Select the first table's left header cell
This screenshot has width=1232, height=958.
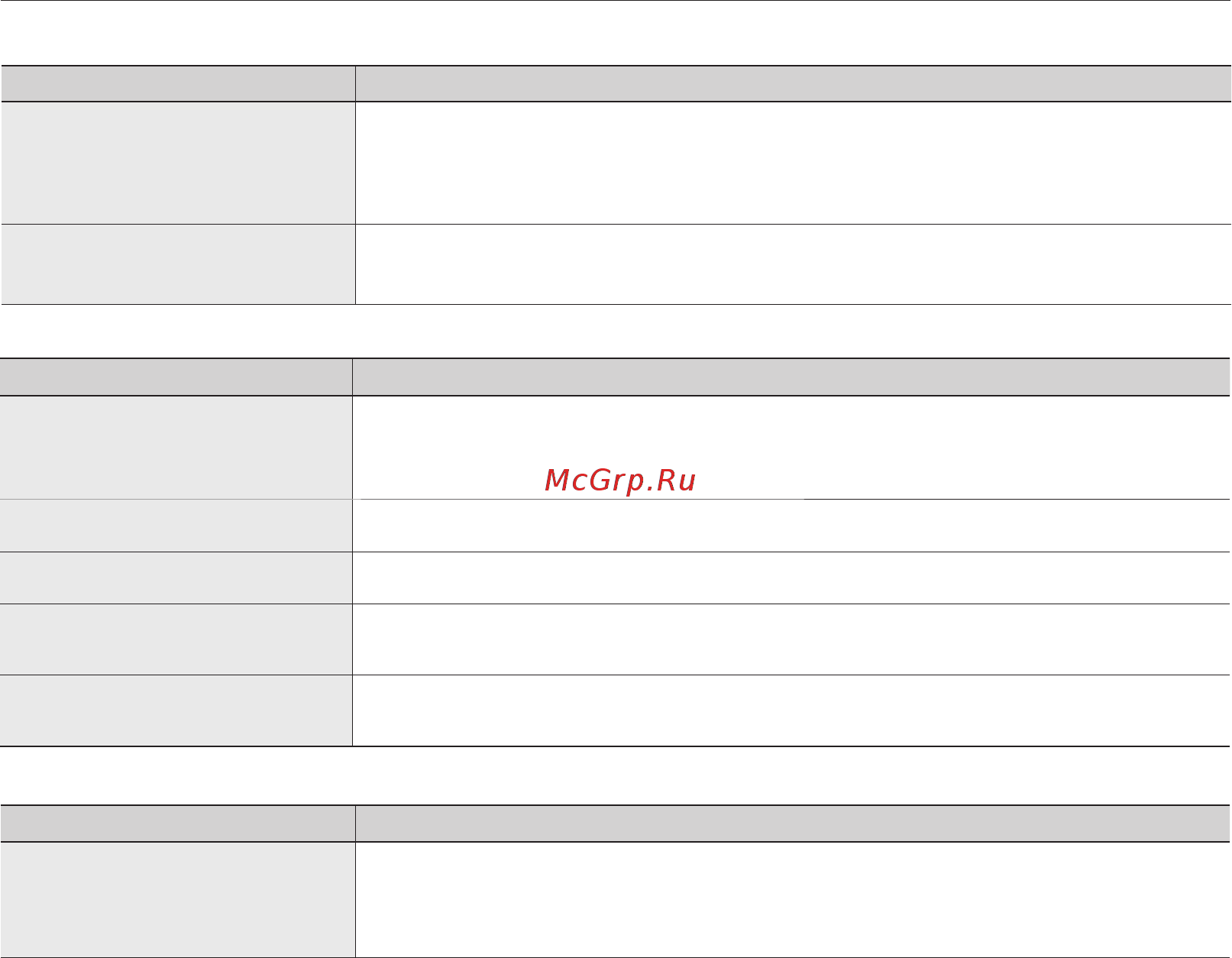(x=178, y=84)
